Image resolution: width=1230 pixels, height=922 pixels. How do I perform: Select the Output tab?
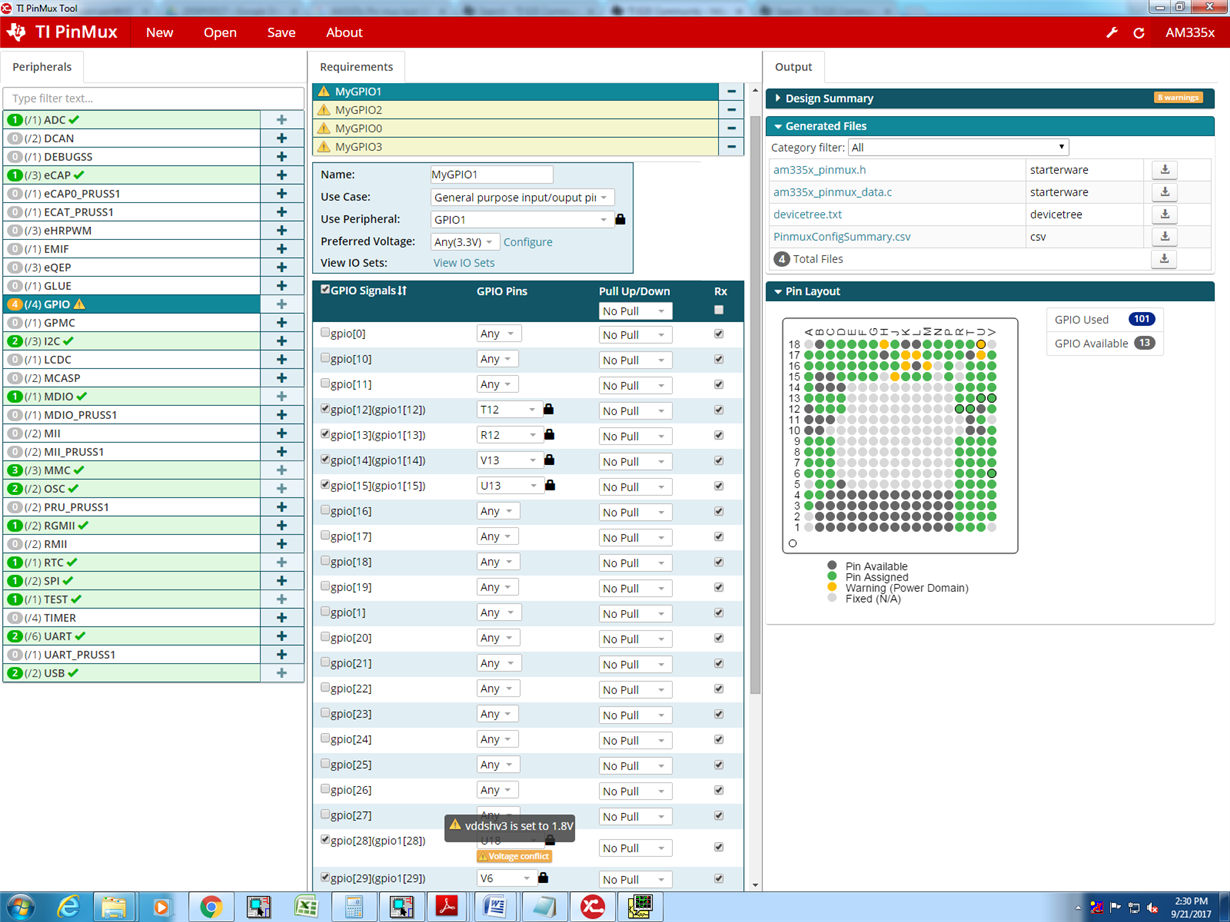click(794, 67)
